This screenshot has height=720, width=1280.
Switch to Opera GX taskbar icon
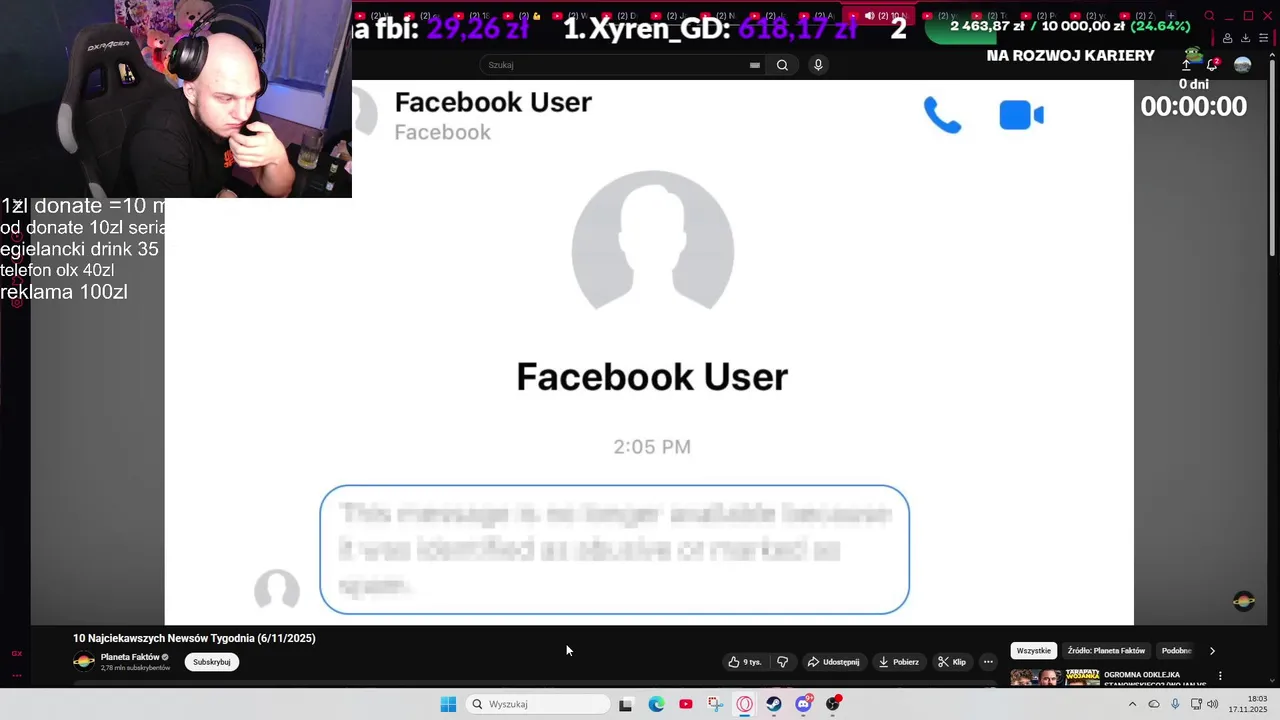(745, 704)
